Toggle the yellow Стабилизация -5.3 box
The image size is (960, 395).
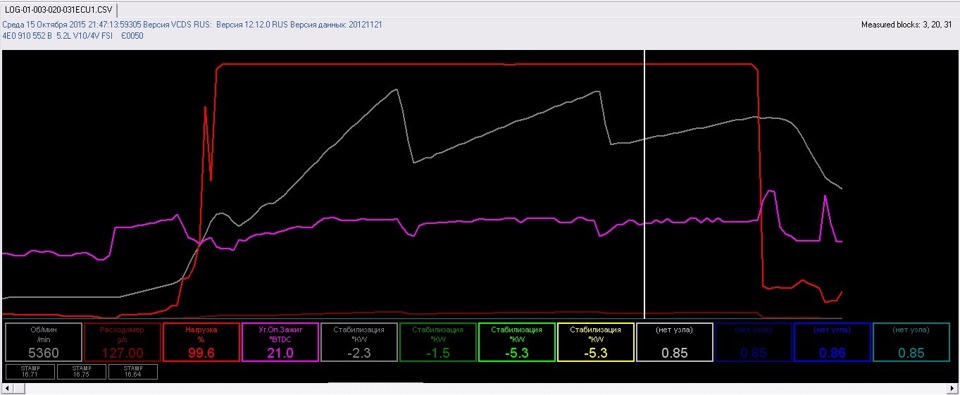[596, 342]
